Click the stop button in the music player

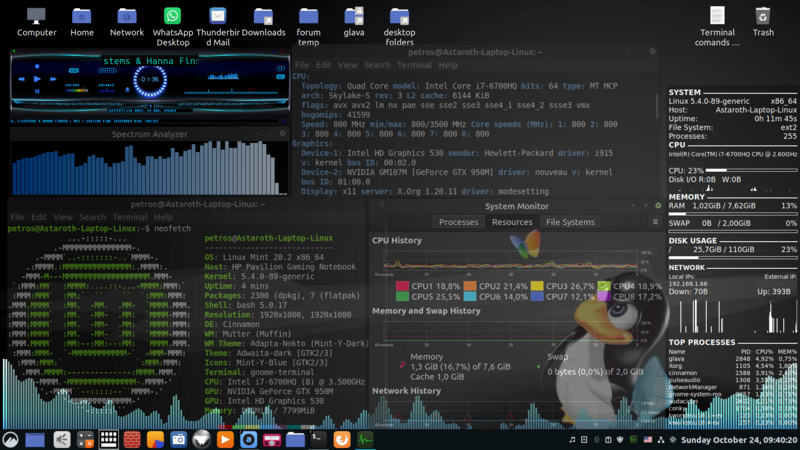37,66
